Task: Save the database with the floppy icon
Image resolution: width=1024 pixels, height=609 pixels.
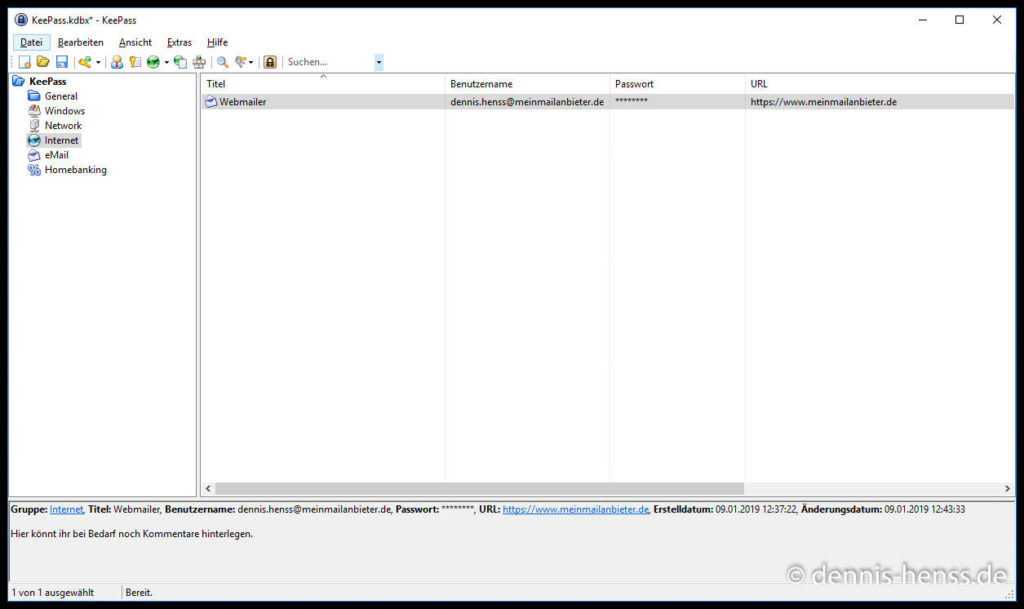Action: (x=62, y=62)
